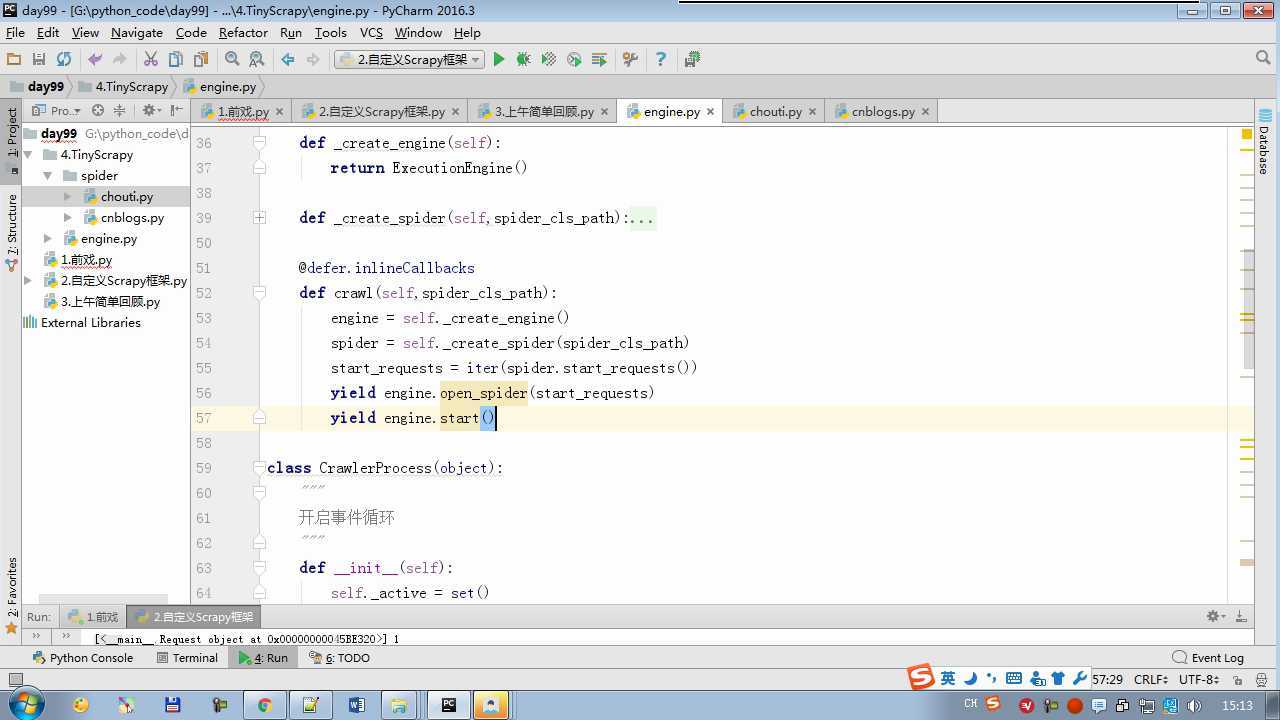Toggle the 4: Run tool window
The width and height of the screenshot is (1280, 720).
tap(263, 658)
